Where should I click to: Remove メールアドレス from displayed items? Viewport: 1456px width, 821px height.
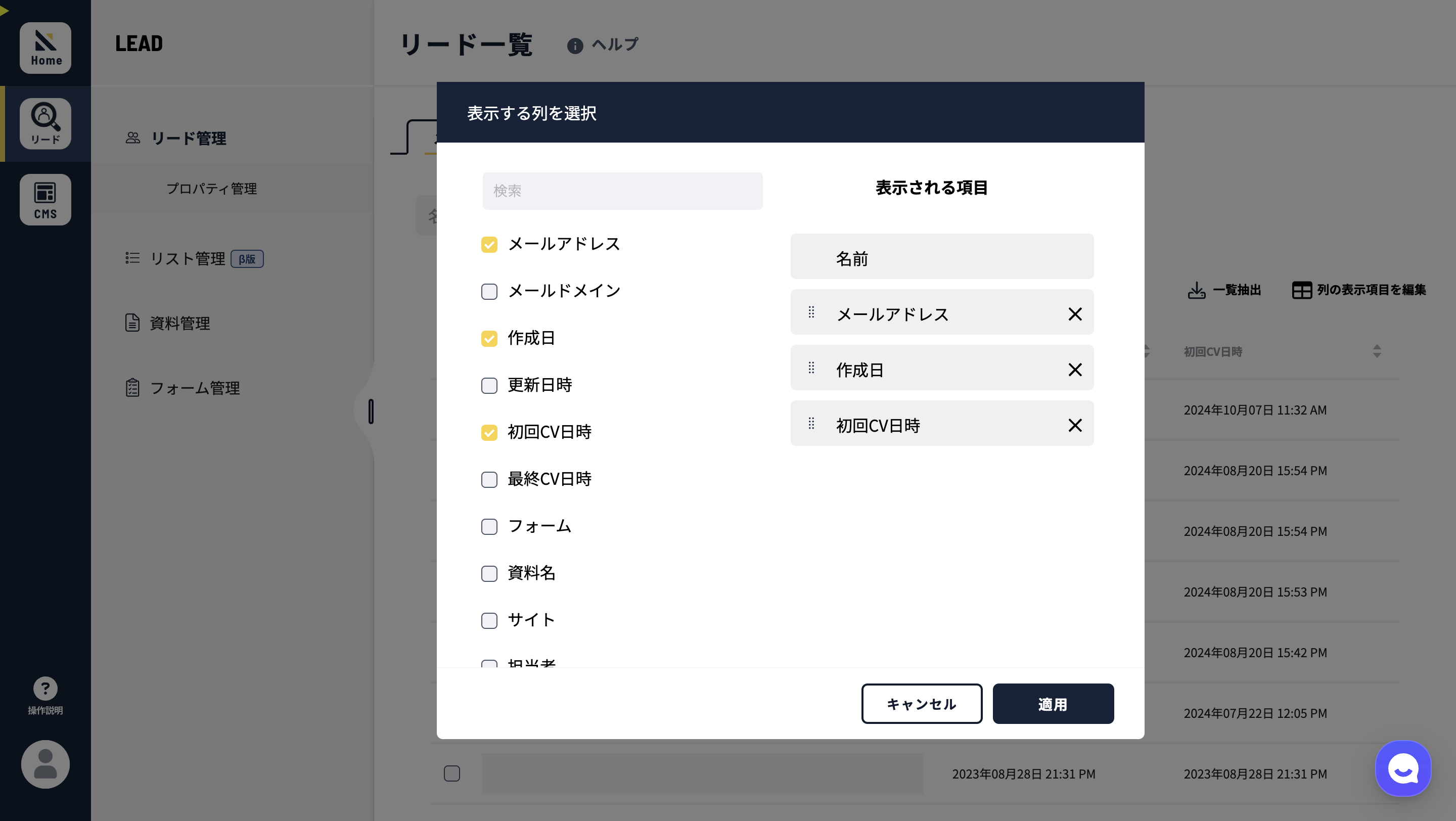point(1075,314)
